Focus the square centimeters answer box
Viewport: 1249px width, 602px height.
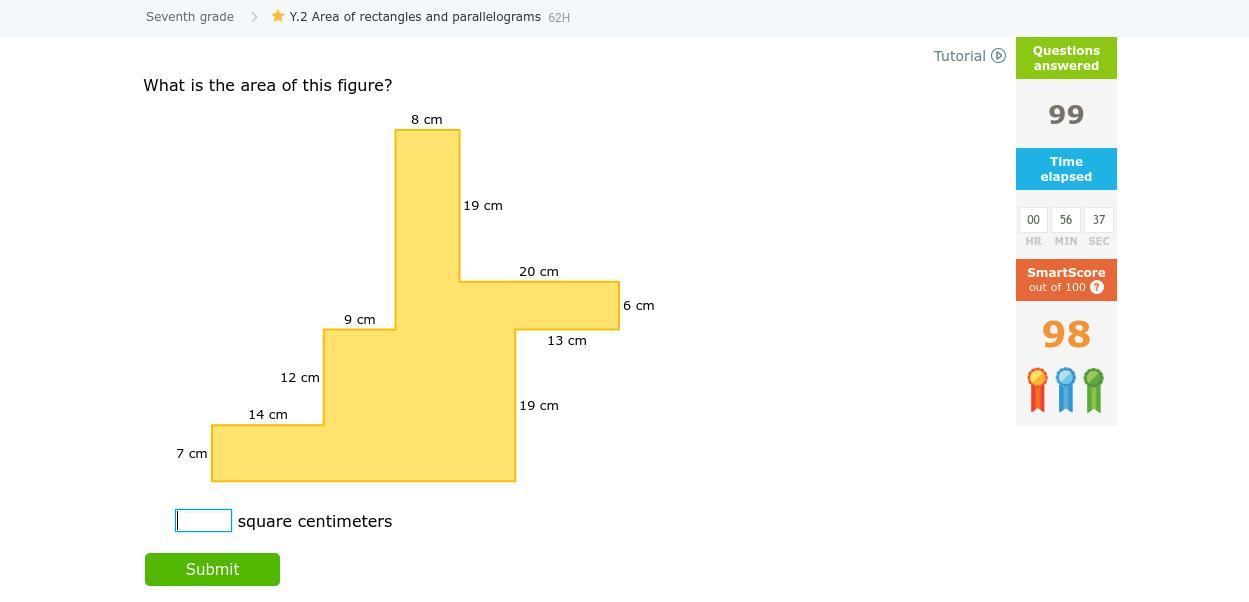point(204,520)
